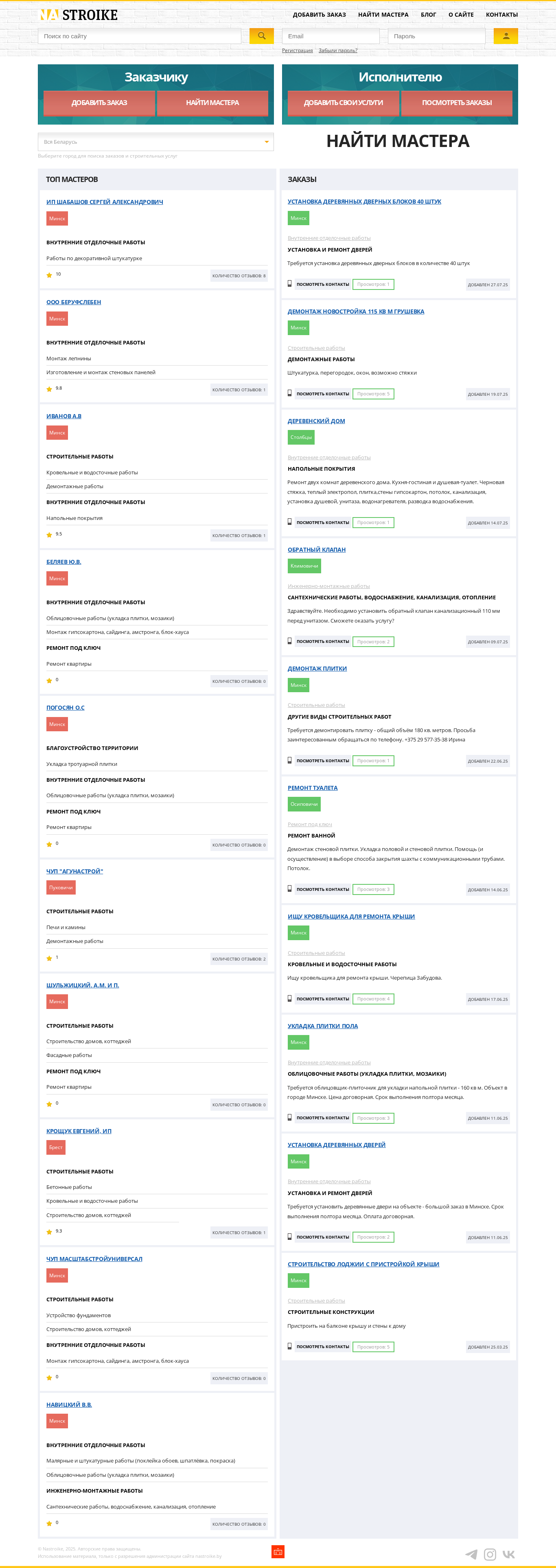Click Столбцы city tag in Деревенский дом

[301, 437]
